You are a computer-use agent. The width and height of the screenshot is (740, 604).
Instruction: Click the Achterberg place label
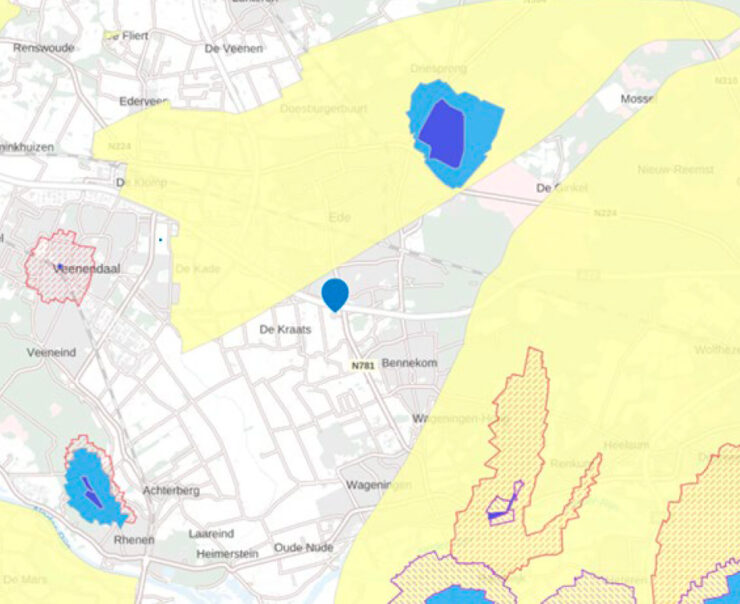[171, 491]
